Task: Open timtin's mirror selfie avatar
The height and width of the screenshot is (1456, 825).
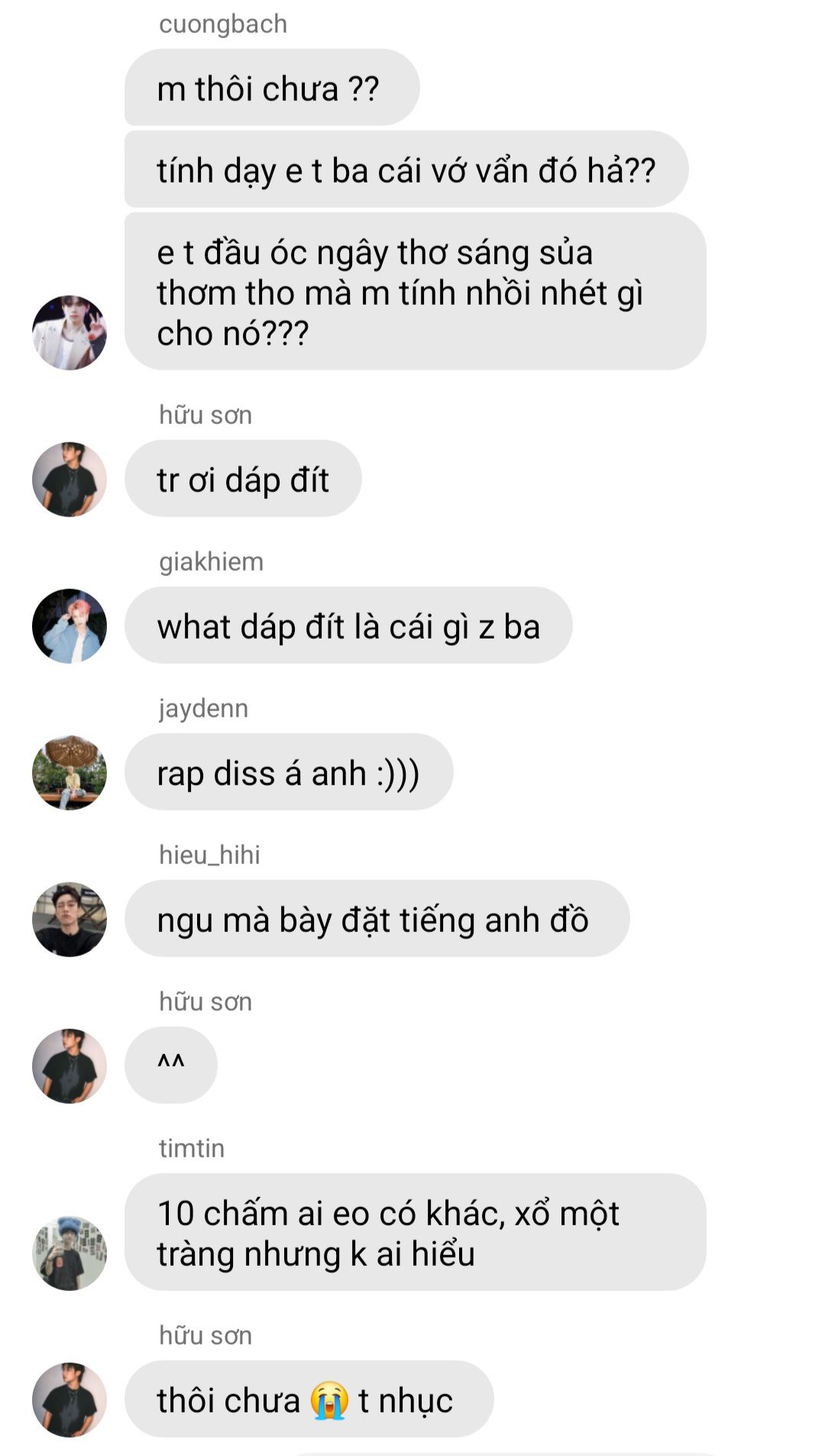Action: 70,1254
